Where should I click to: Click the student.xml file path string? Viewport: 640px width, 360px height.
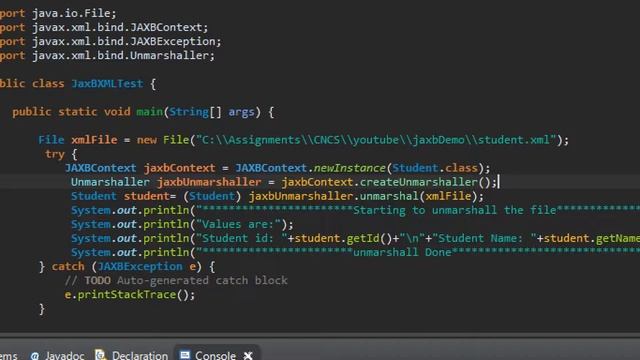coord(376,140)
